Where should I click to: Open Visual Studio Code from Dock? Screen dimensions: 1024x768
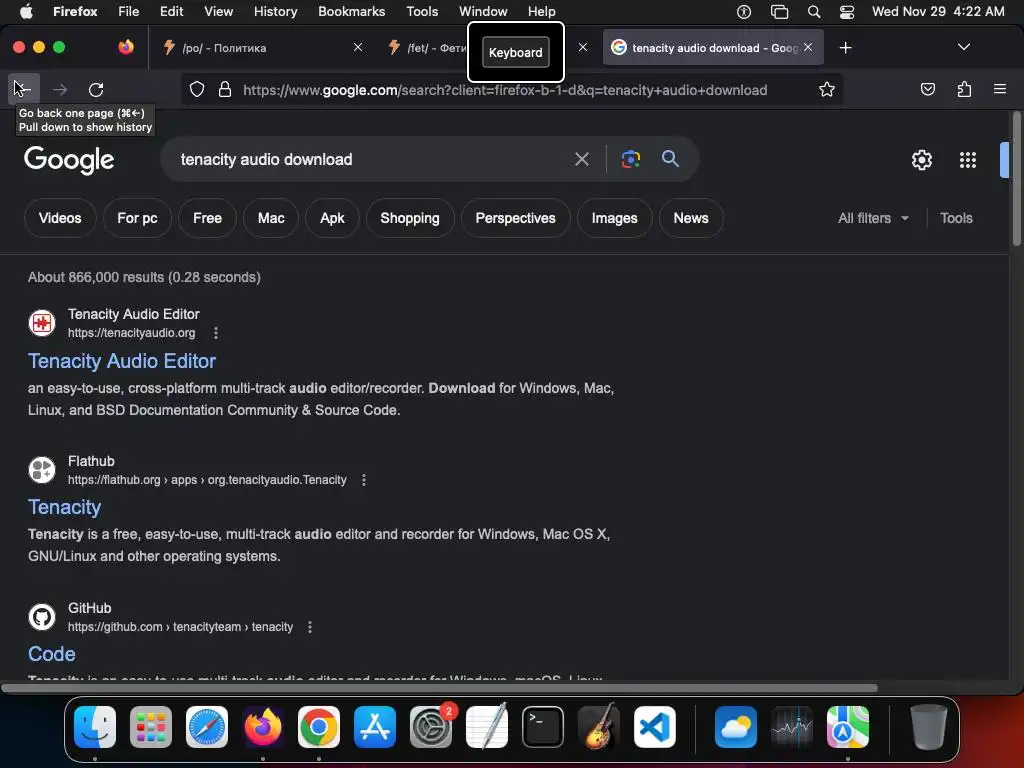(654, 727)
